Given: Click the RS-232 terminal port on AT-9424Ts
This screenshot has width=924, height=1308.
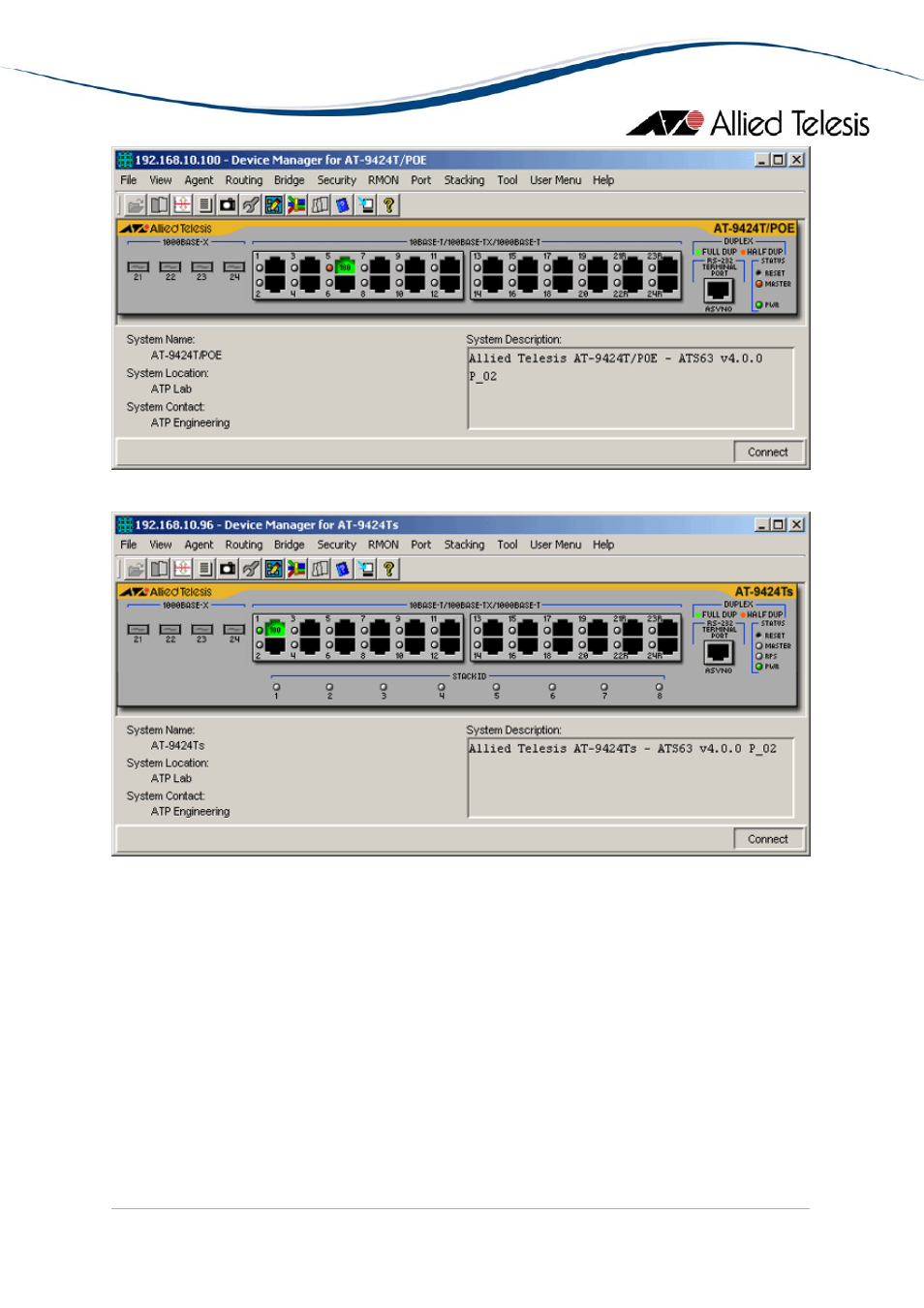Looking at the screenshot, I should 719,653.
